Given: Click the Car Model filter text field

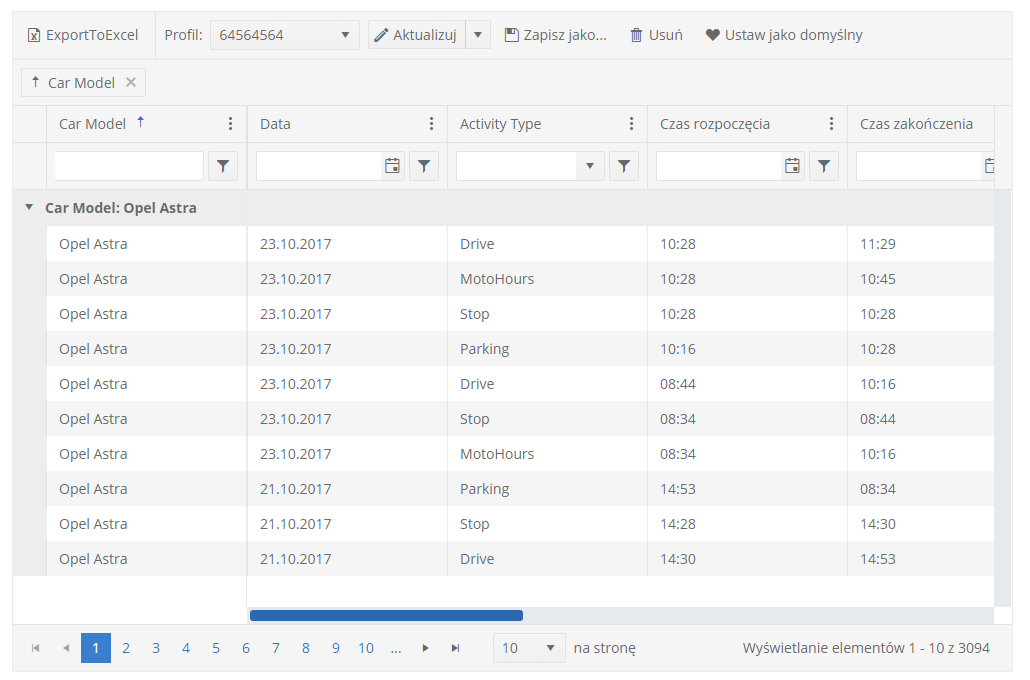Looking at the screenshot, I should [x=129, y=166].
